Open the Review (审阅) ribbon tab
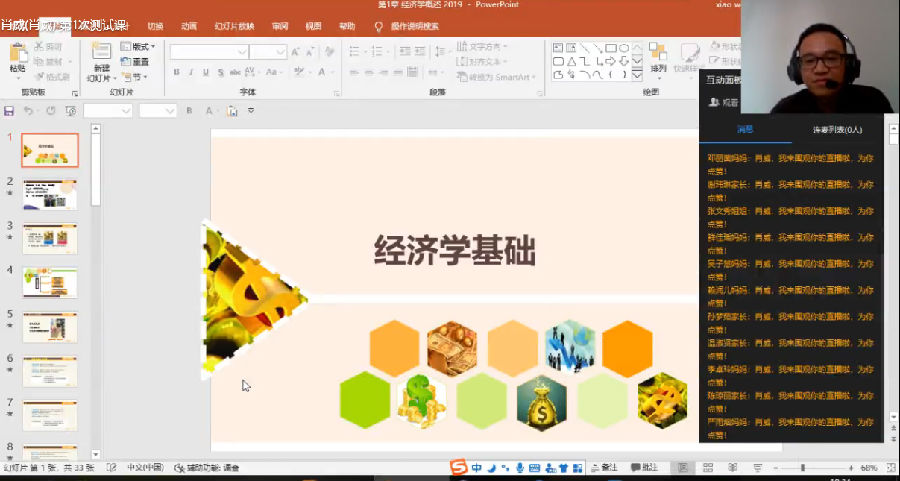 coord(280,26)
